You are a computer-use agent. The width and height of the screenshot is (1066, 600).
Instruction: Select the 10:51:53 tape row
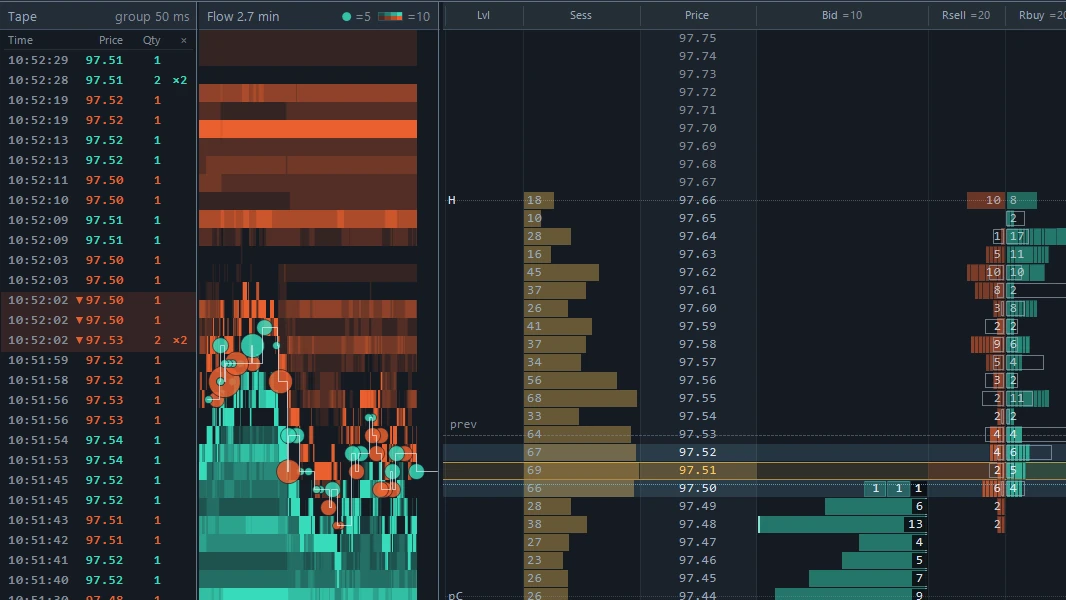click(98, 460)
